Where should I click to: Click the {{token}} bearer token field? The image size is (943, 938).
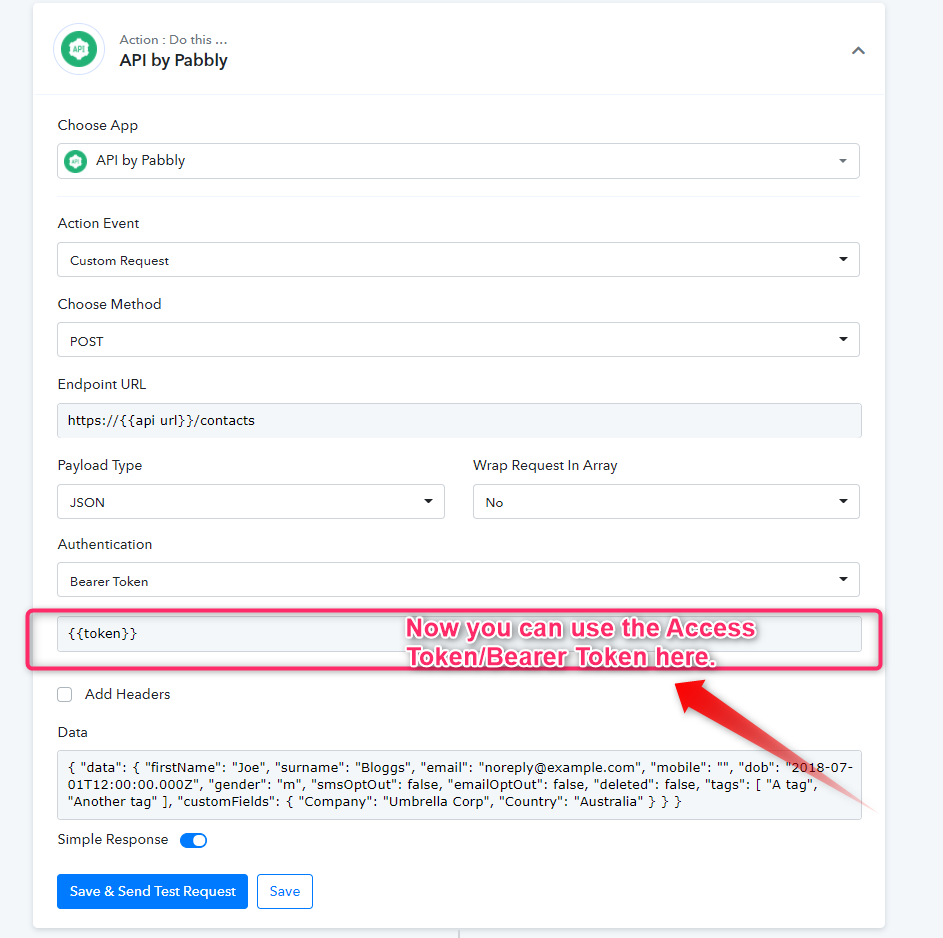tap(459, 634)
